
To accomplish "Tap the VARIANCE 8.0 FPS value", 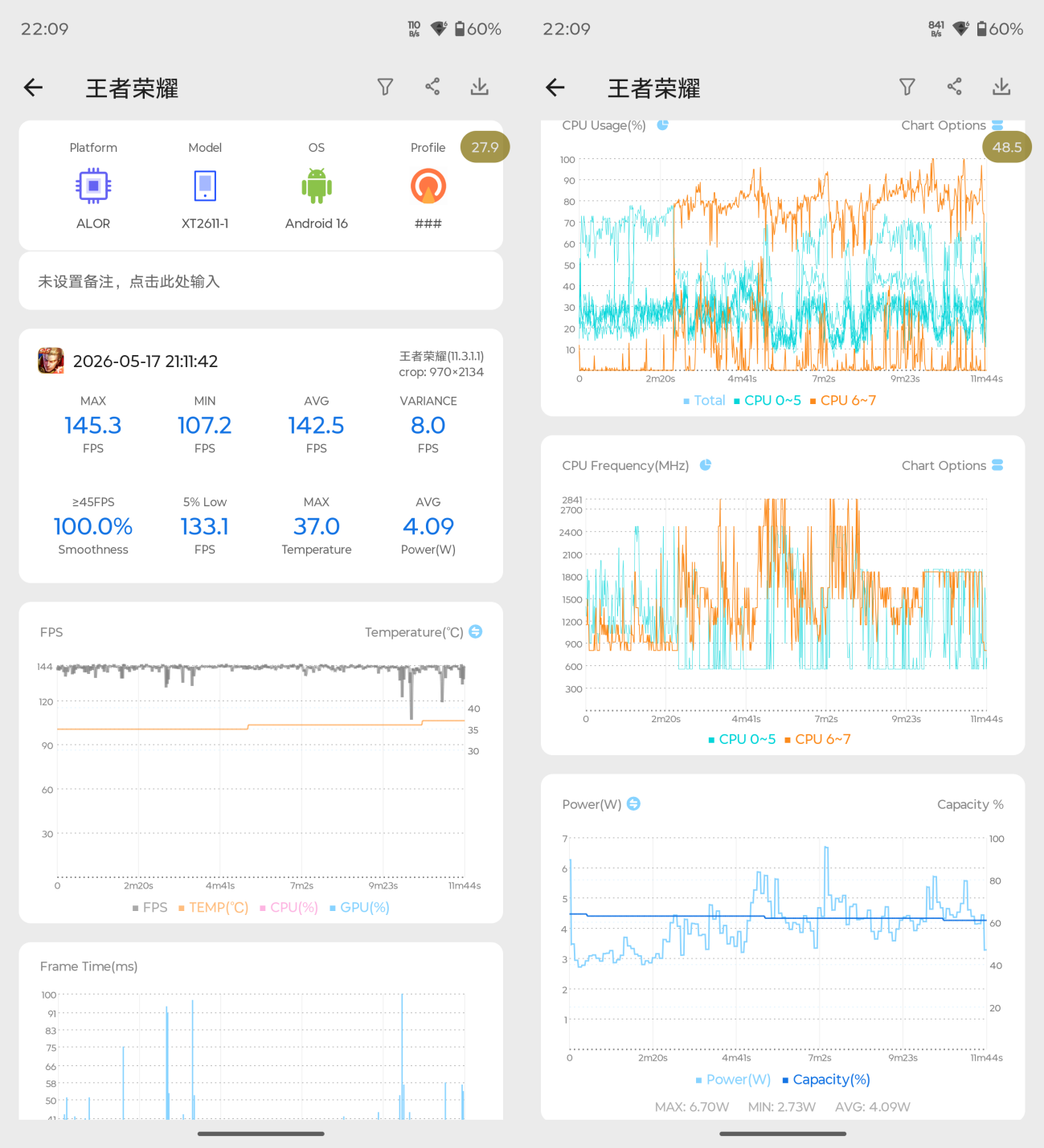I will coord(428,425).
